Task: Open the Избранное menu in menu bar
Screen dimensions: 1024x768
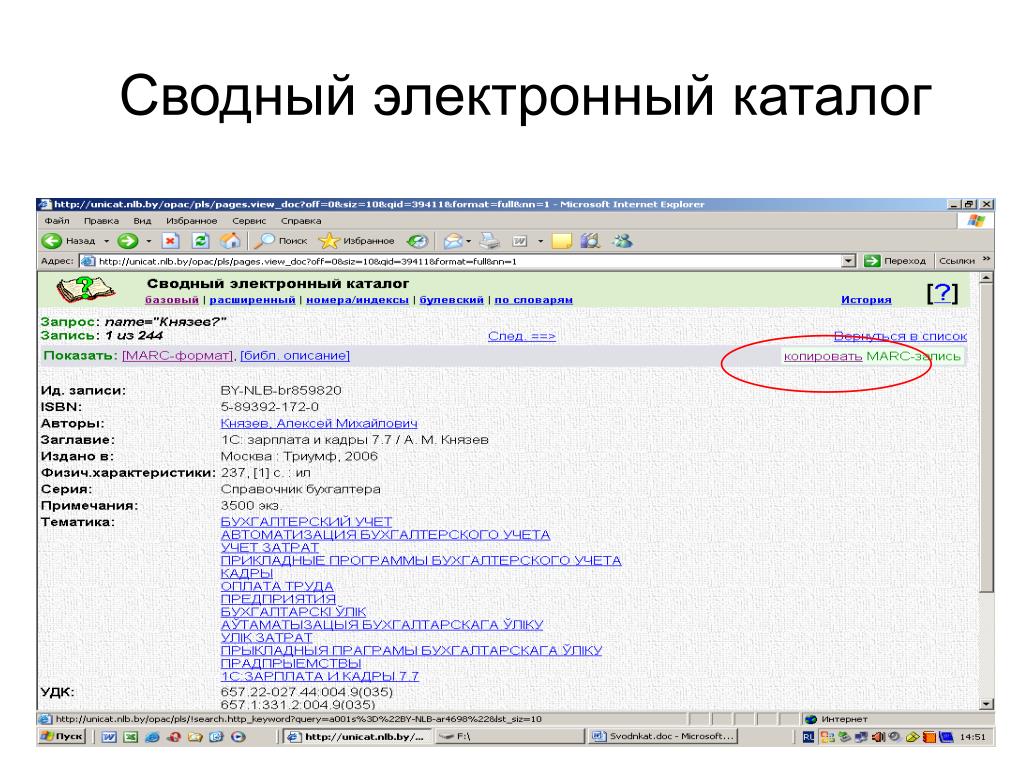Action: coord(191,221)
